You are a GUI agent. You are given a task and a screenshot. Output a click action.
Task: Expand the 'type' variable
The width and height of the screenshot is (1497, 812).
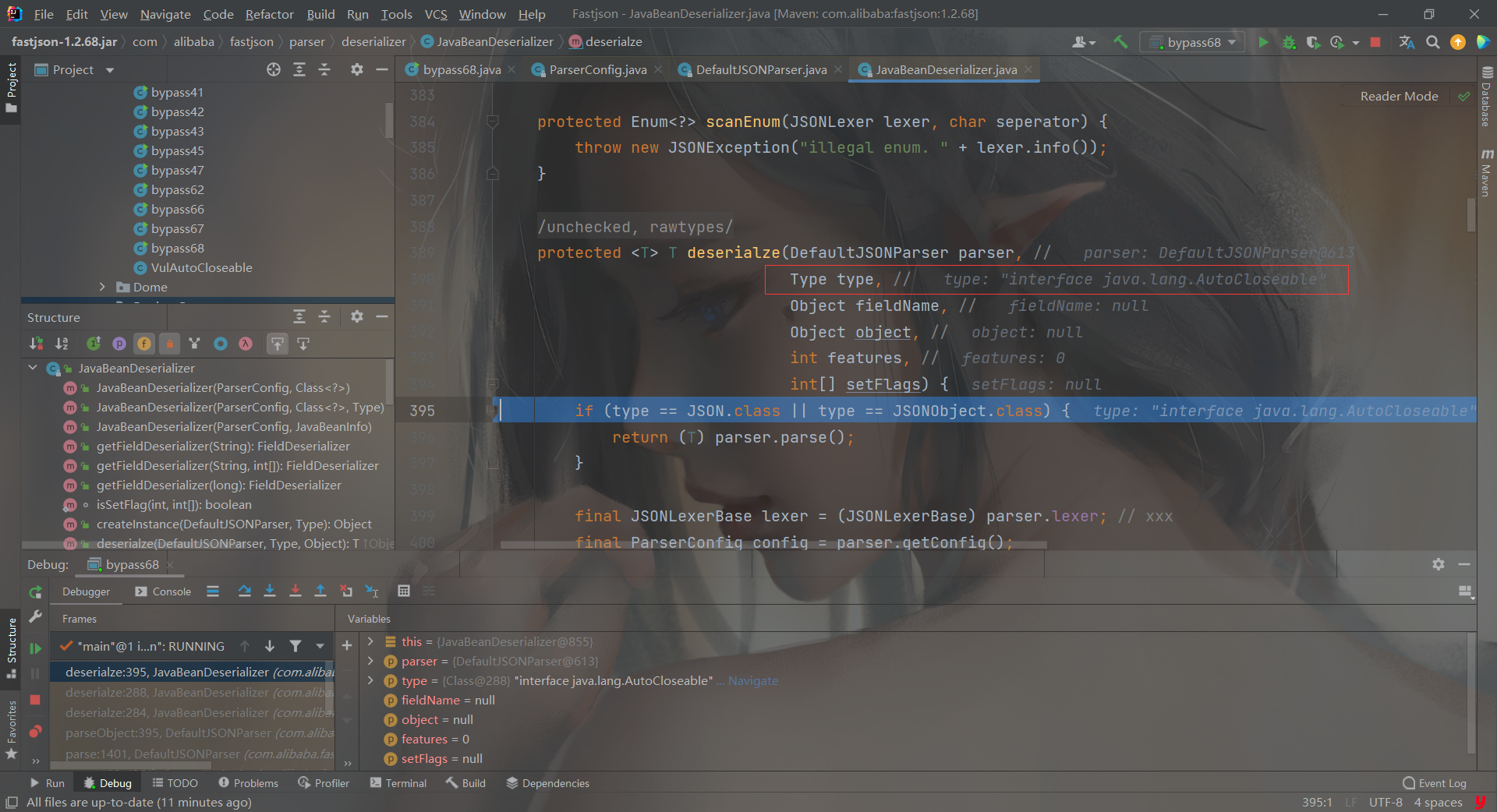tap(370, 680)
